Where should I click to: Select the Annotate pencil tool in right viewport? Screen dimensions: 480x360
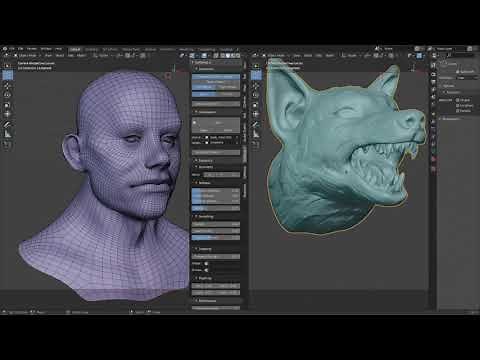click(256, 125)
